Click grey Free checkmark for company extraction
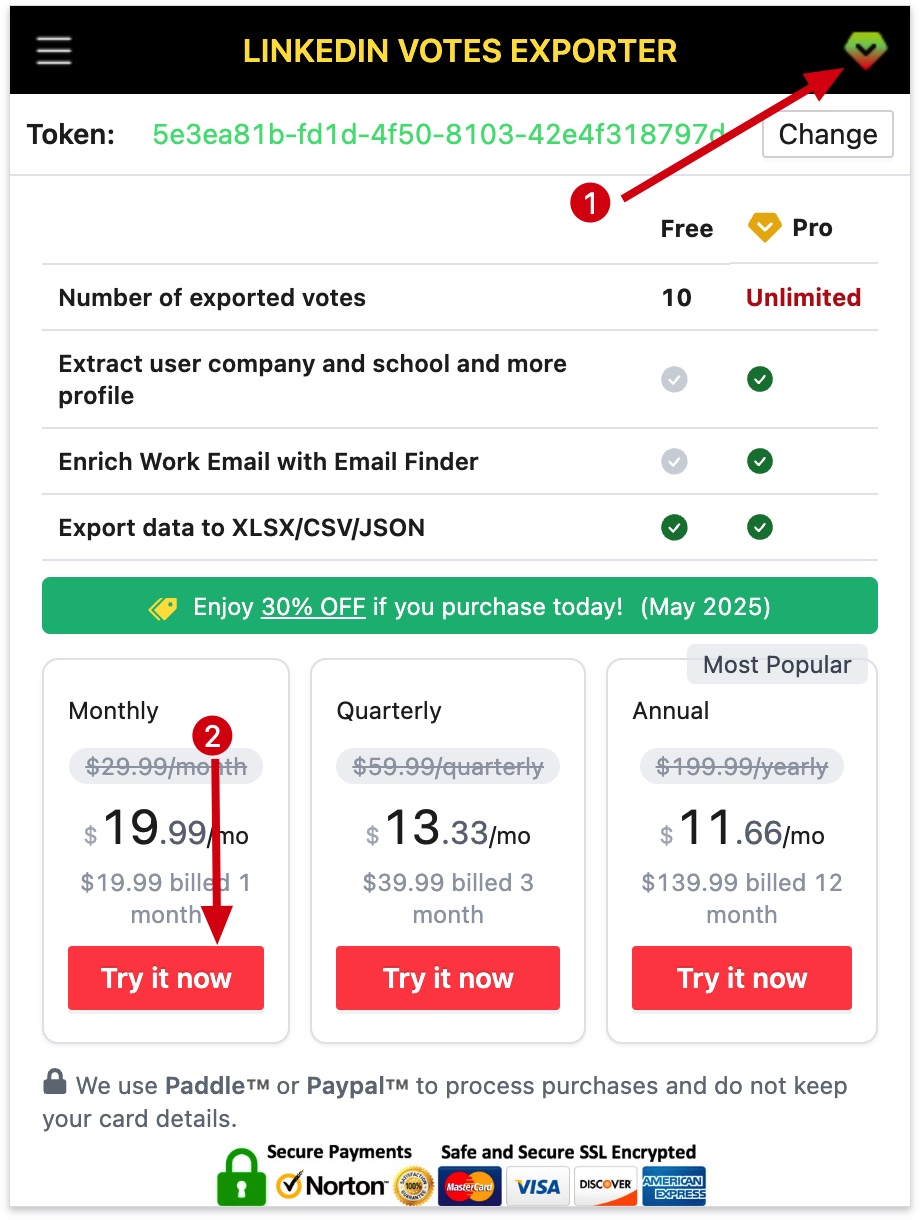The image size is (920, 1220). tap(675, 379)
